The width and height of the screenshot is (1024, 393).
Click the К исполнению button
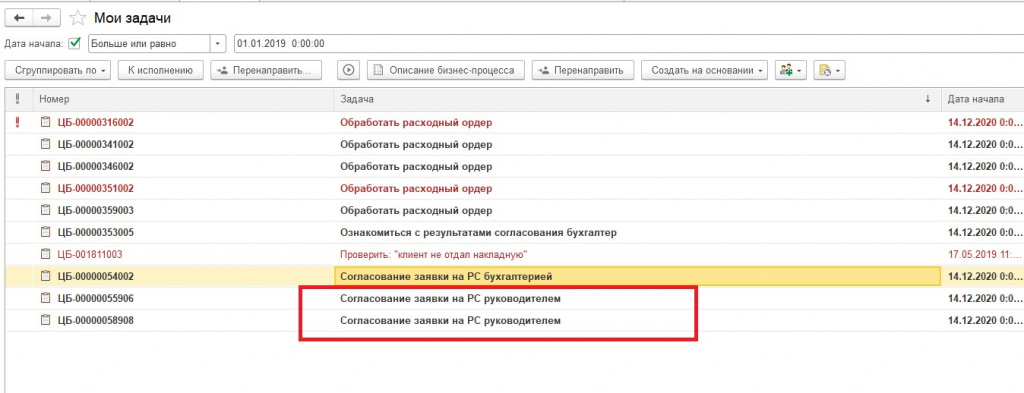coord(161,70)
